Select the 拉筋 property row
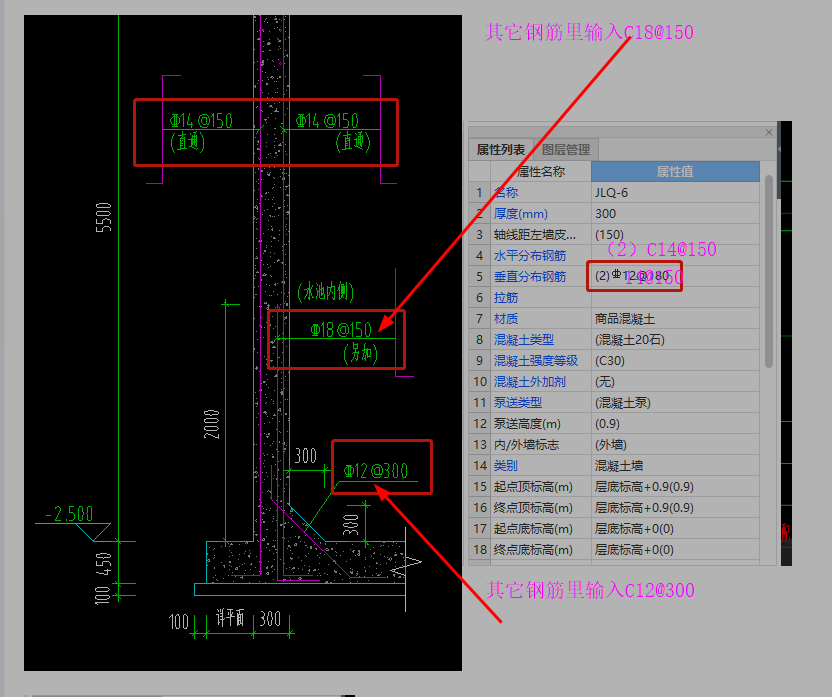Image resolution: width=832 pixels, height=697 pixels. tap(614, 298)
